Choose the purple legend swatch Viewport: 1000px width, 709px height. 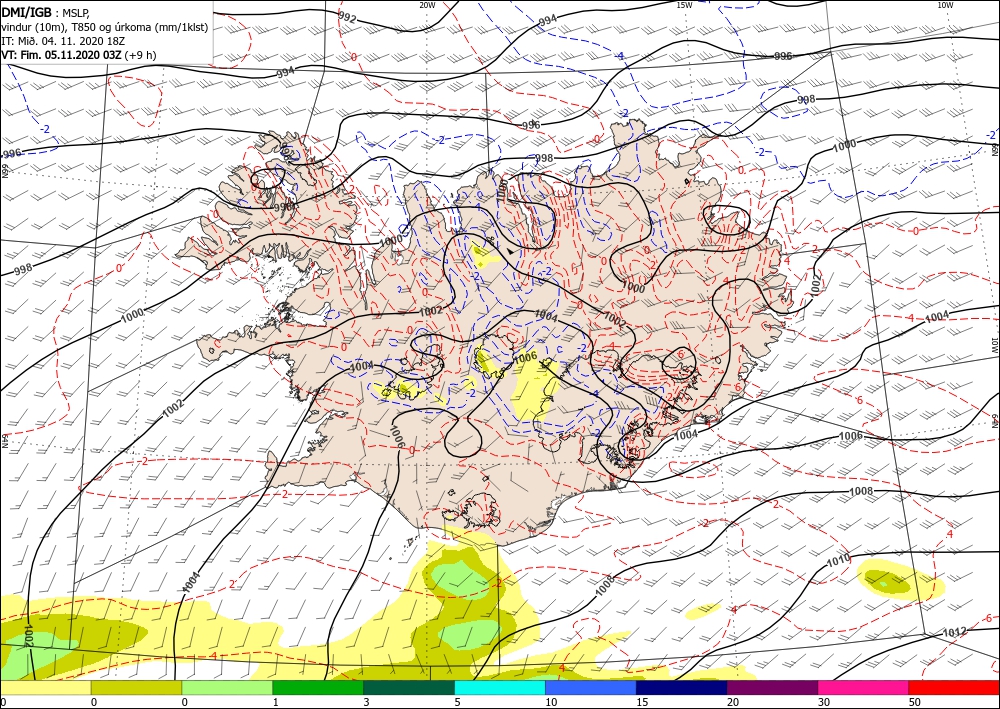point(772,687)
